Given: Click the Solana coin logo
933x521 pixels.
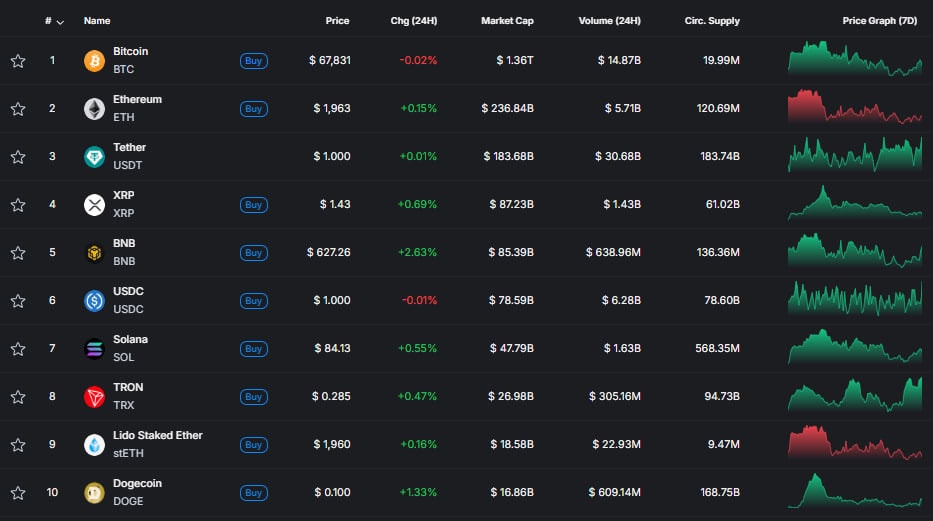Looking at the screenshot, I should coord(94,349).
